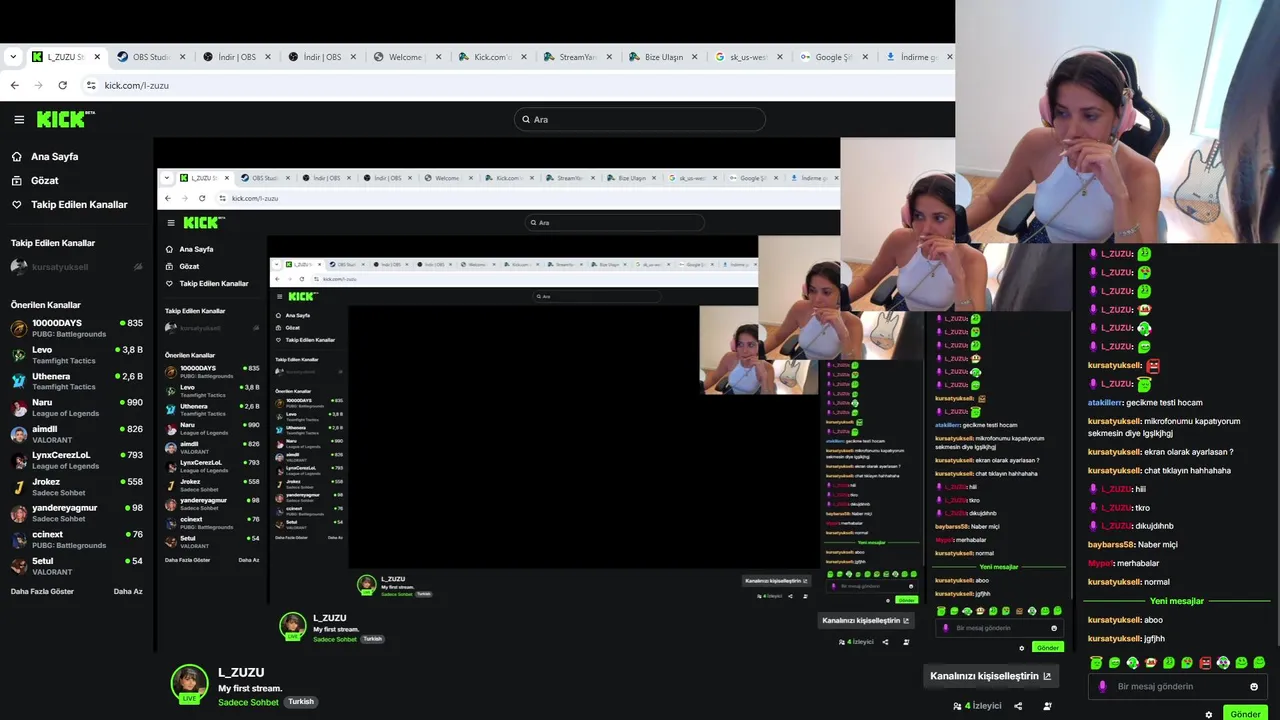Open recommended channel ccinext
Screen dimensions: 1280x720
(77, 540)
